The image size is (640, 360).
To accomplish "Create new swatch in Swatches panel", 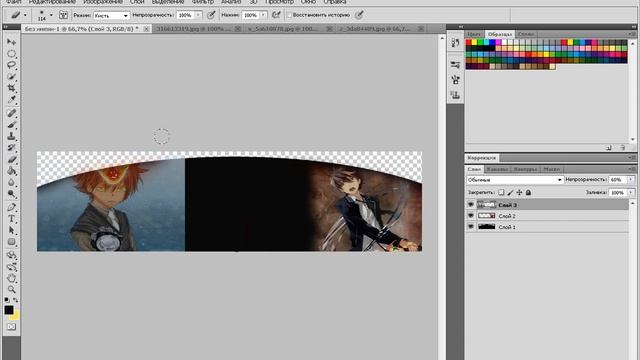I will point(609,148).
